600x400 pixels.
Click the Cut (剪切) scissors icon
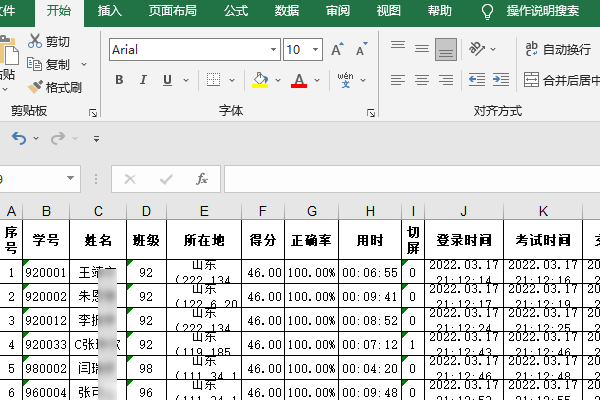tap(35, 41)
